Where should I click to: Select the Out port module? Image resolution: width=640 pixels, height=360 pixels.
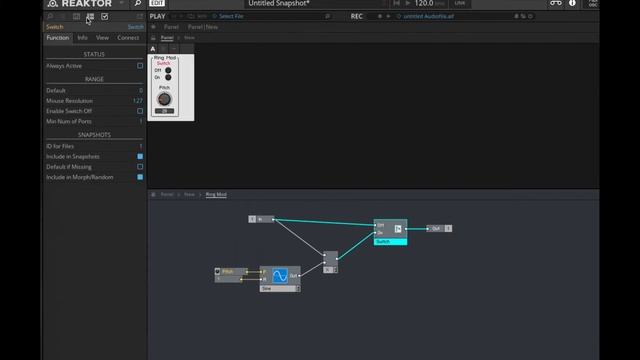[439, 229]
